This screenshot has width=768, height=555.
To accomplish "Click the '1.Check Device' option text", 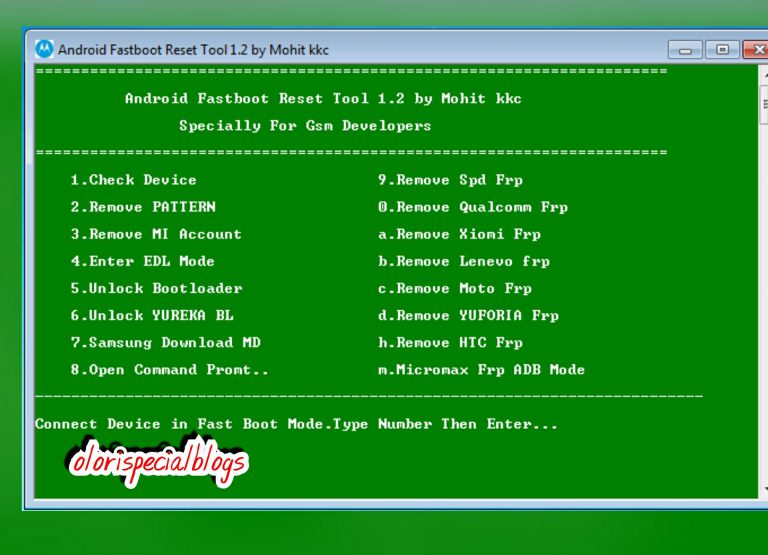I will click(x=134, y=180).
